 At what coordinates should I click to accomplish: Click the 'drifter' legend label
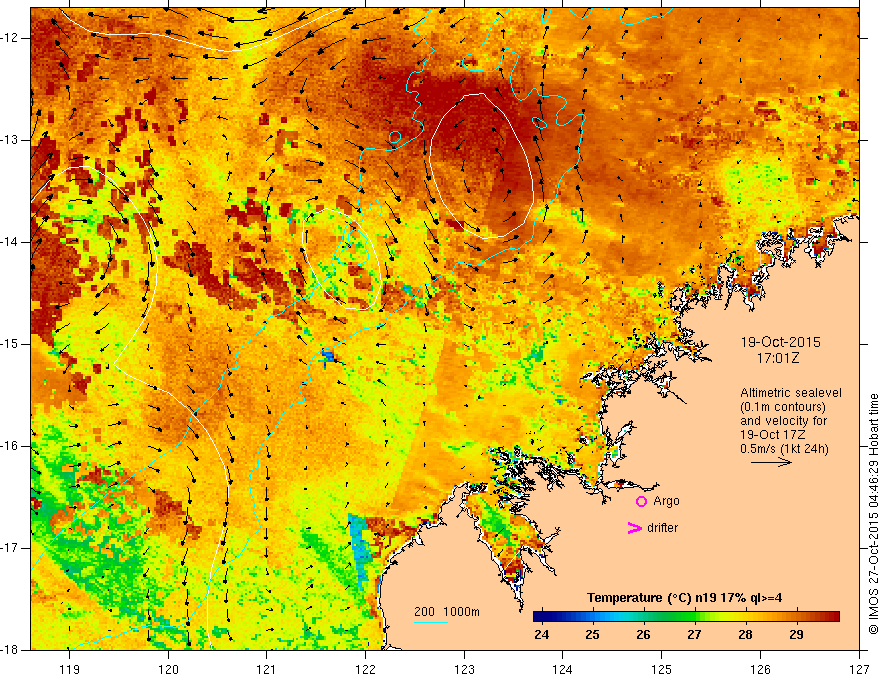click(x=662, y=528)
